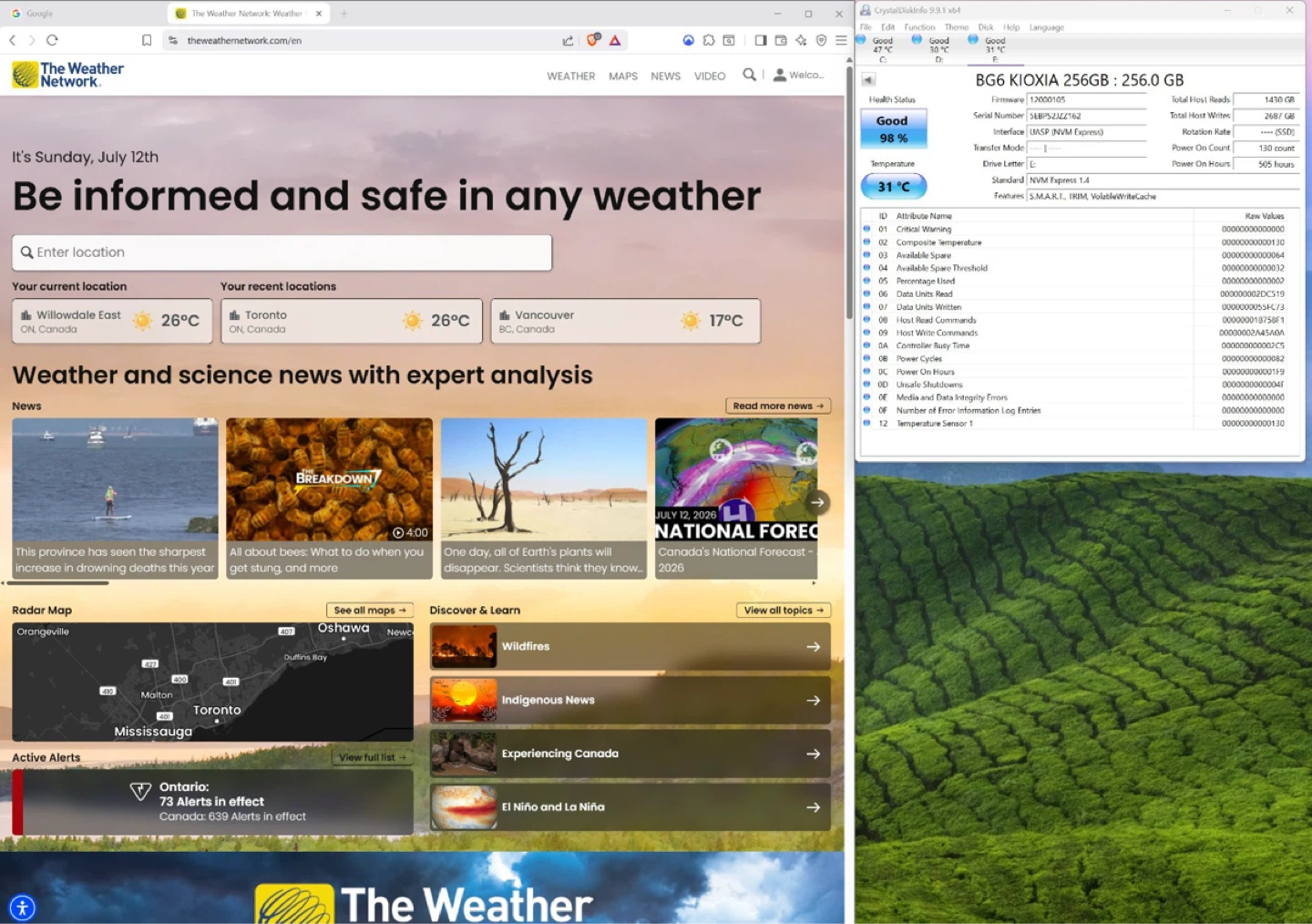Go to previous disk with left arrow
Image resolution: width=1312 pixels, height=924 pixels.
click(868, 80)
